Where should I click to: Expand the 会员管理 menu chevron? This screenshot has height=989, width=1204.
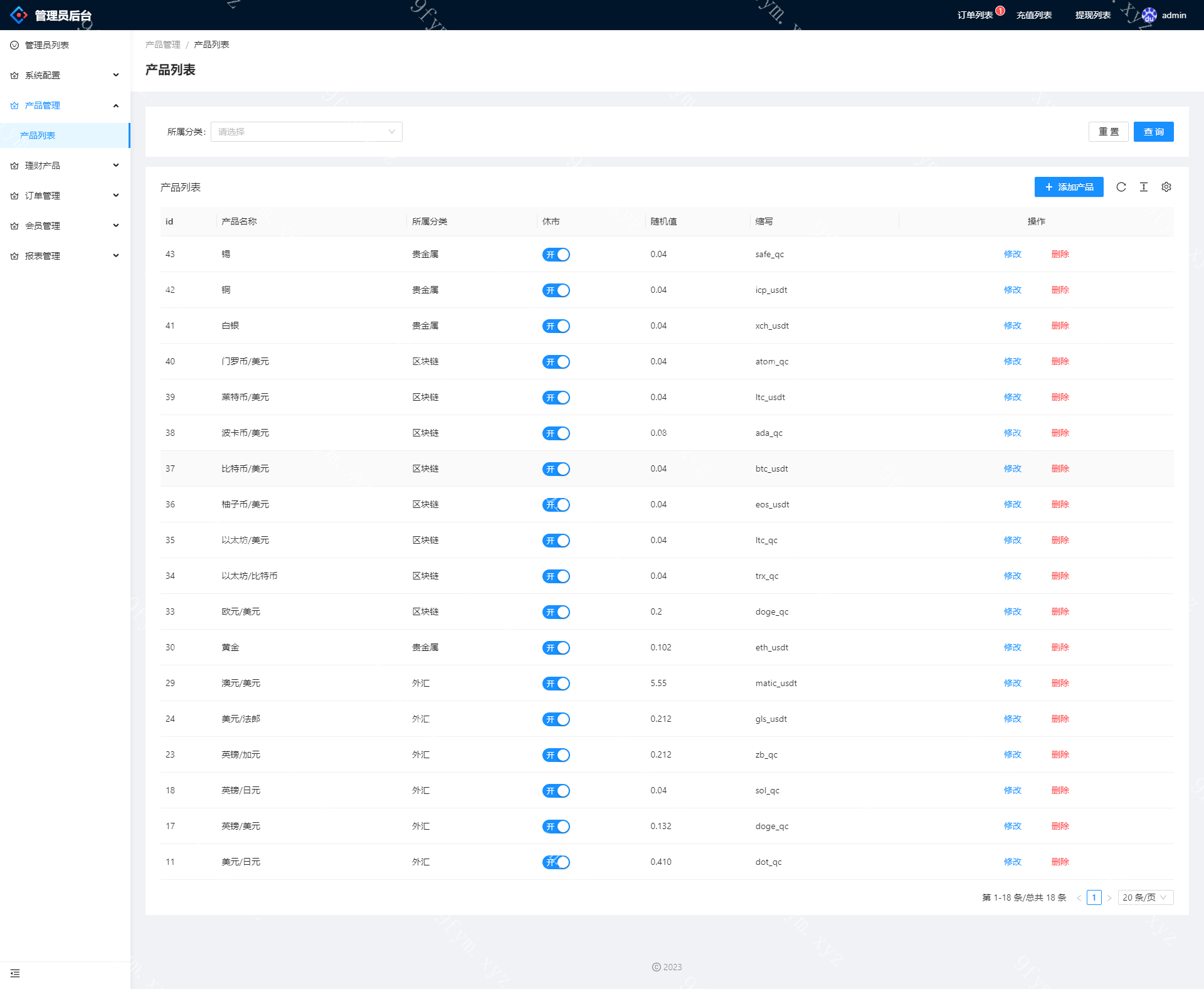116,226
